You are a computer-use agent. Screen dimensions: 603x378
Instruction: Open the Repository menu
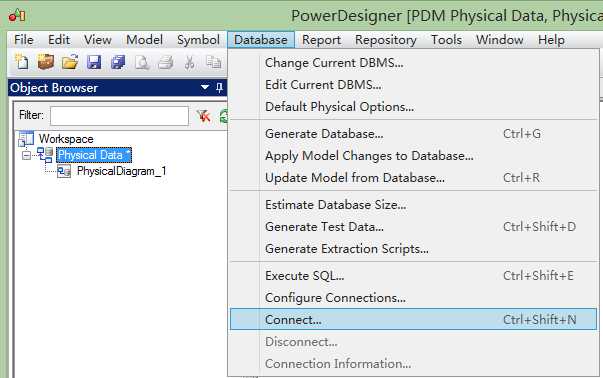(386, 40)
